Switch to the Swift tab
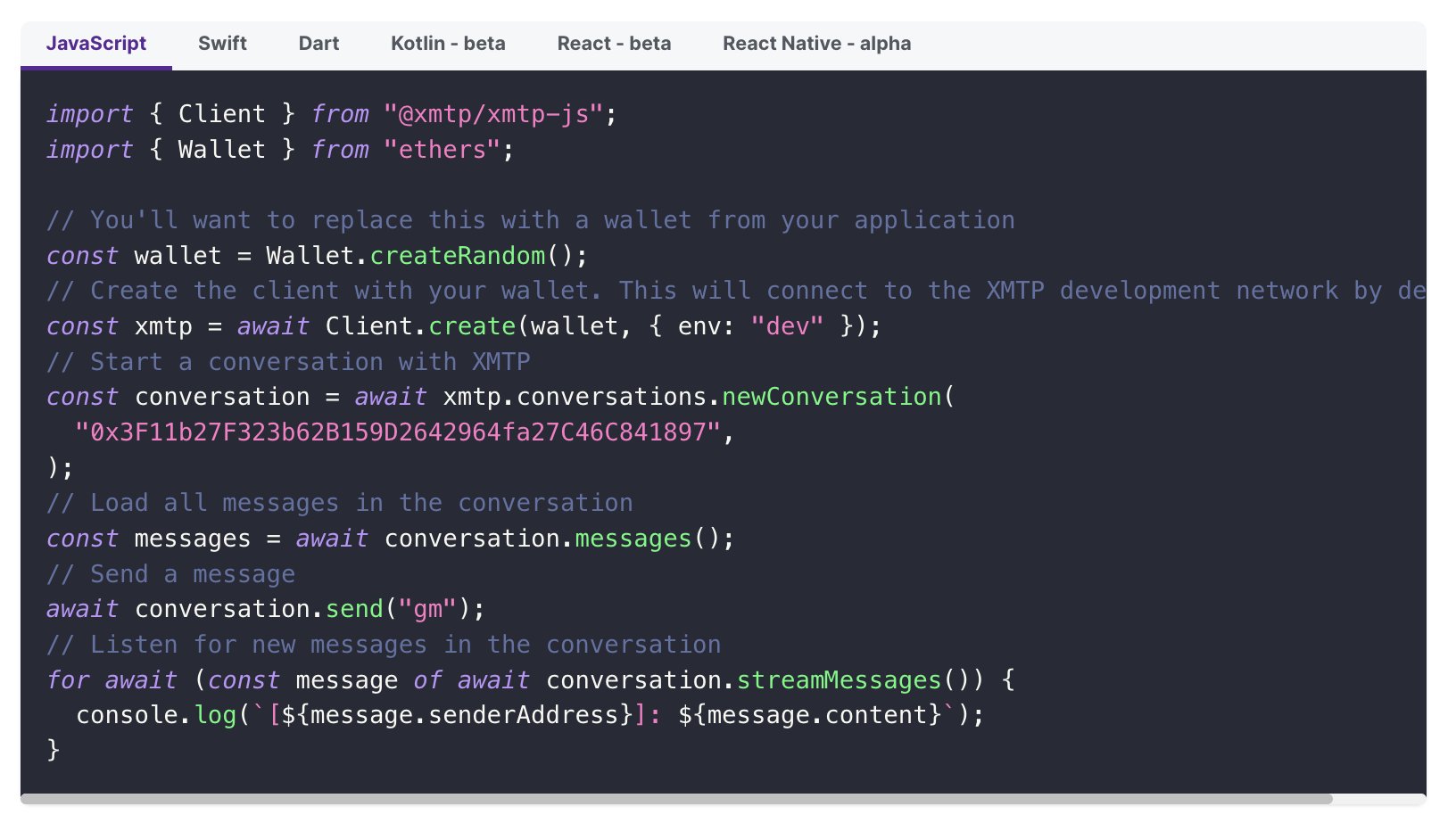 click(222, 43)
